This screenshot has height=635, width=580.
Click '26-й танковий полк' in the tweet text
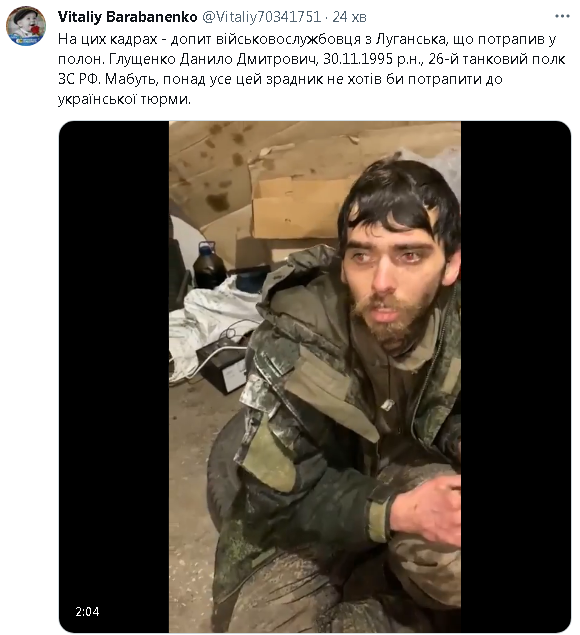(497, 59)
